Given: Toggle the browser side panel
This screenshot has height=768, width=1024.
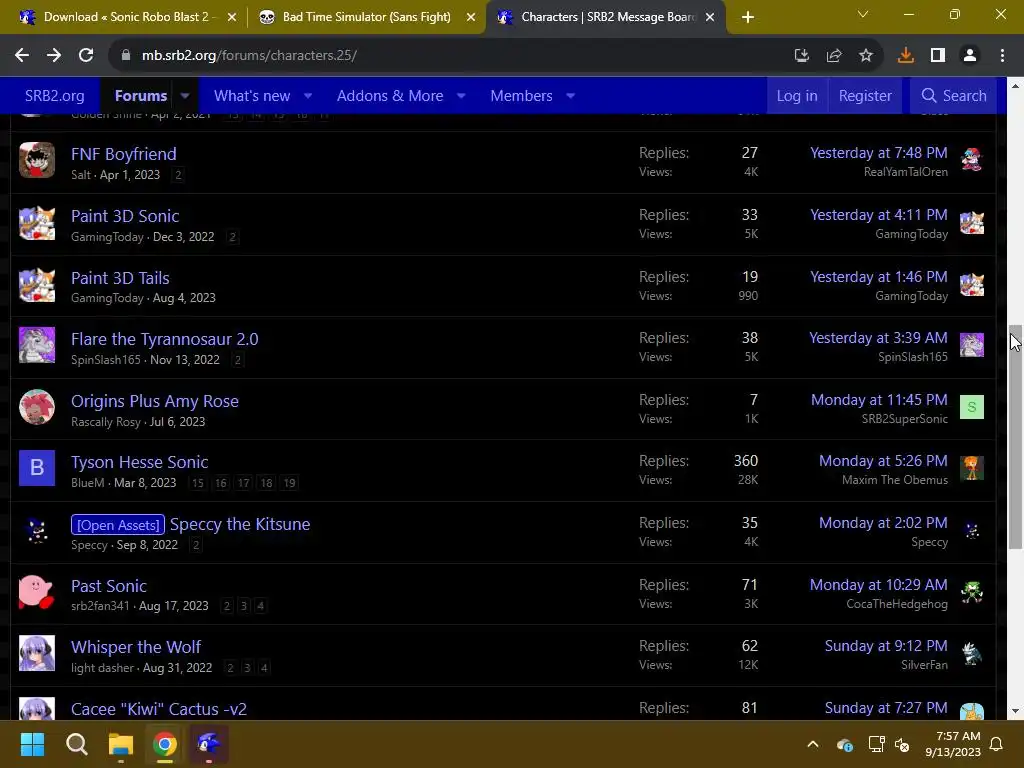Looking at the screenshot, I should 938,56.
